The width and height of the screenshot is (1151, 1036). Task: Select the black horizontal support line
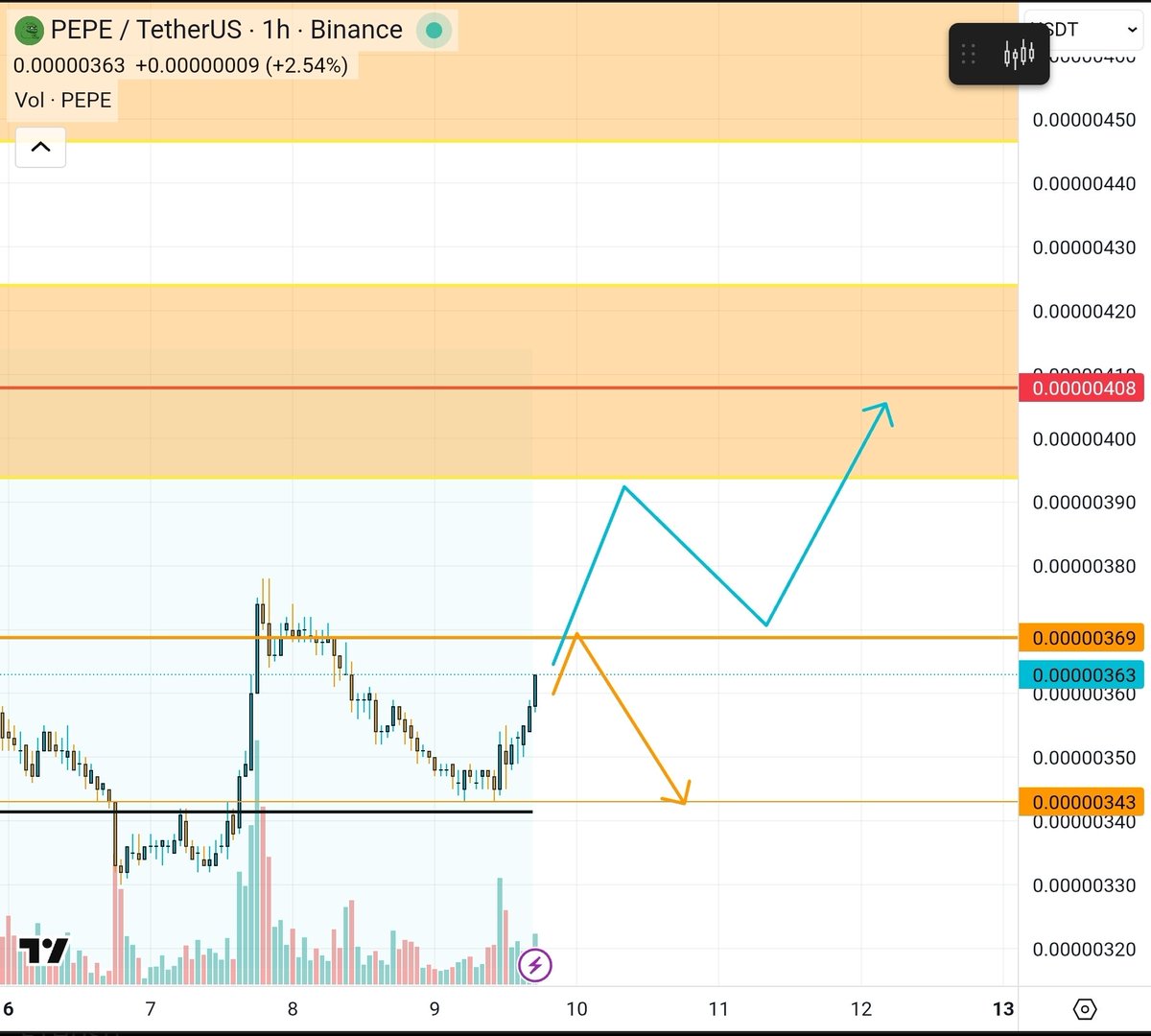(x=266, y=812)
